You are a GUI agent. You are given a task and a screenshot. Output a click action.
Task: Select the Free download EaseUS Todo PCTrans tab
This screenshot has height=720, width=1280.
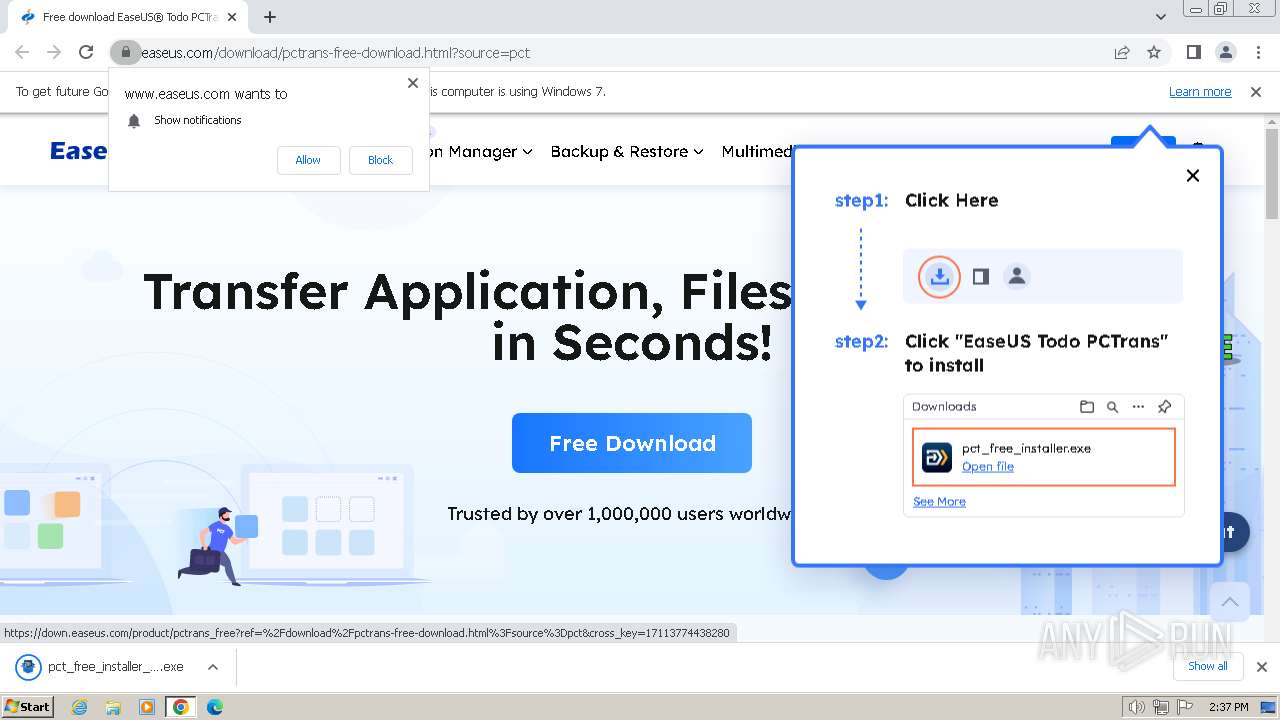point(130,17)
